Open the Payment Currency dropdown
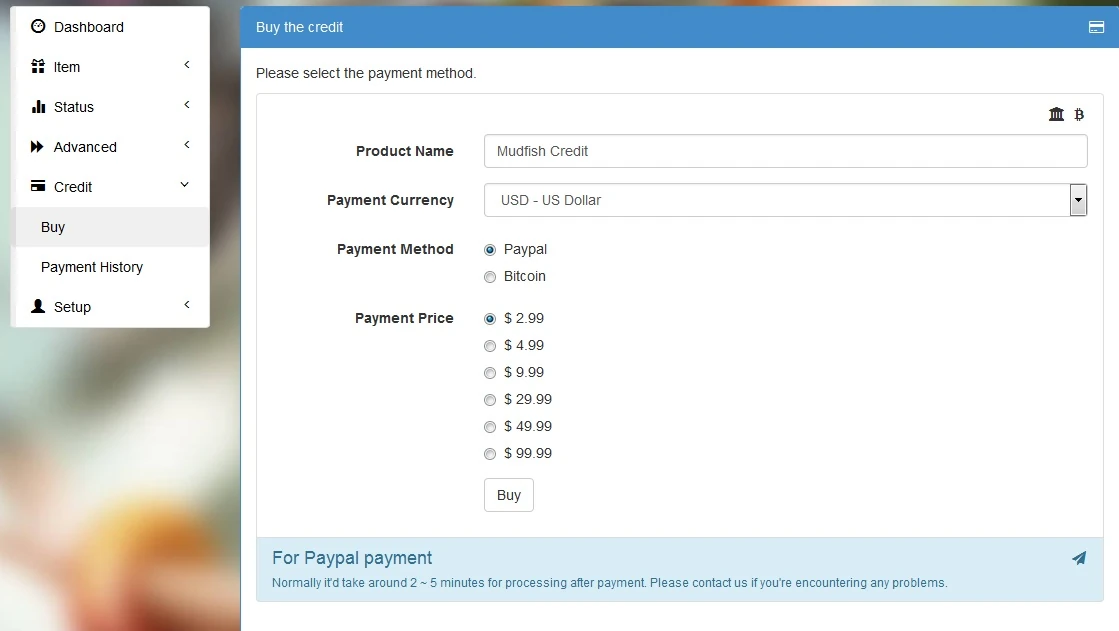 click(x=1078, y=200)
